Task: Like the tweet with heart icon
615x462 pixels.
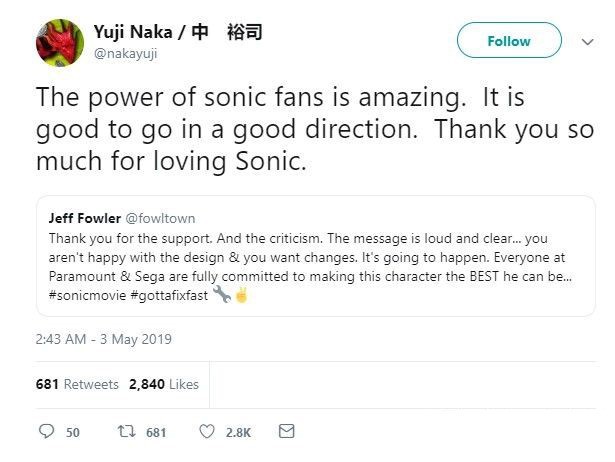Action: click(207, 431)
